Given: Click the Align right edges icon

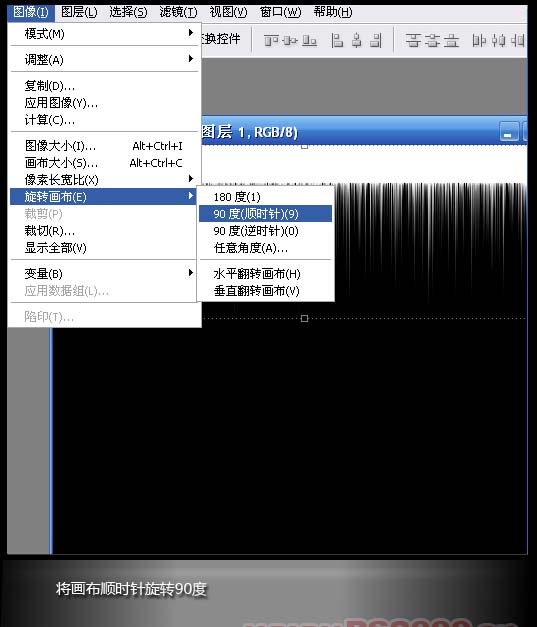Looking at the screenshot, I should point(376,40).
